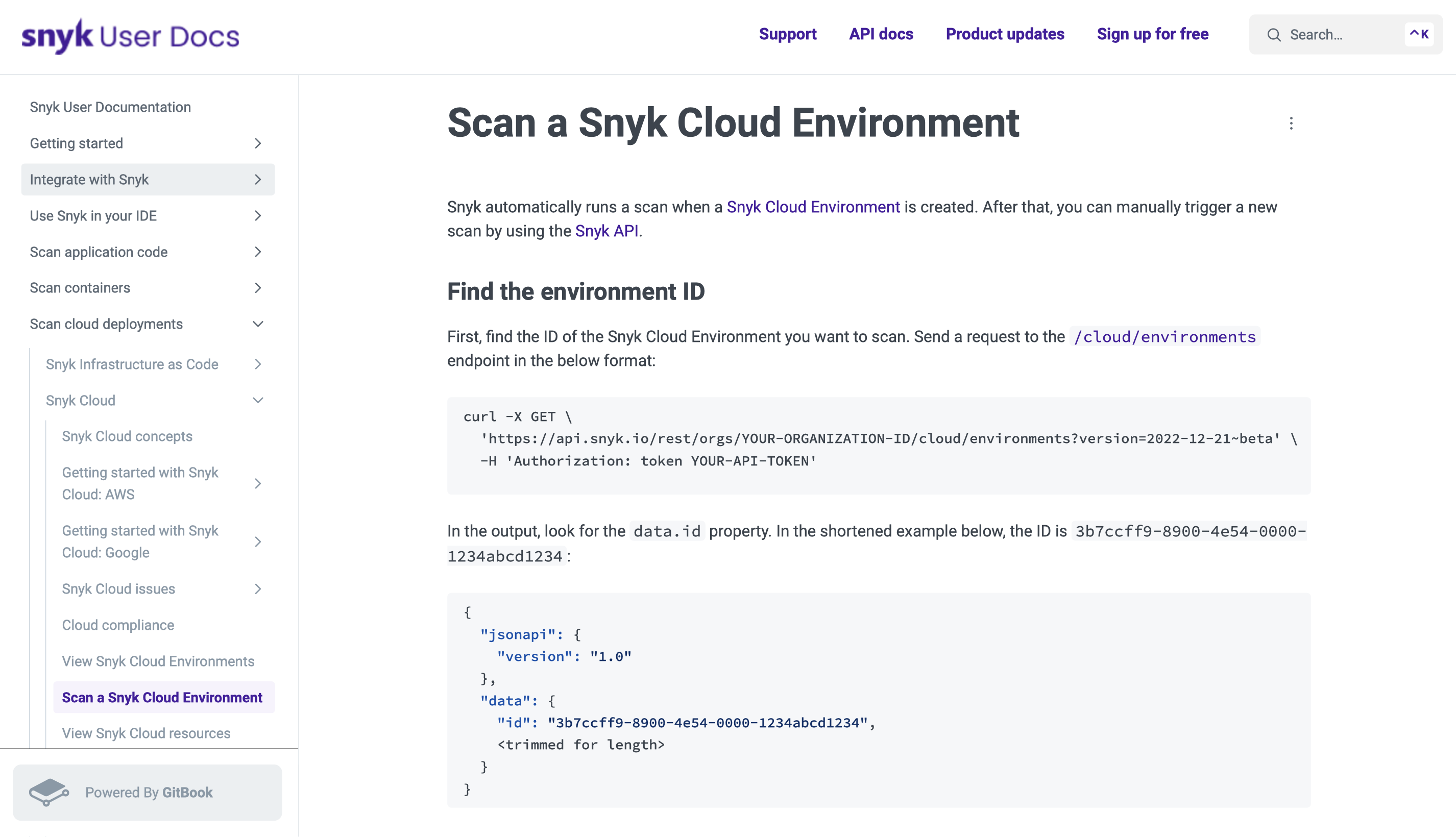Click the "jsonapi" key line in output
Screen dimensions: 1456x838
530,634
